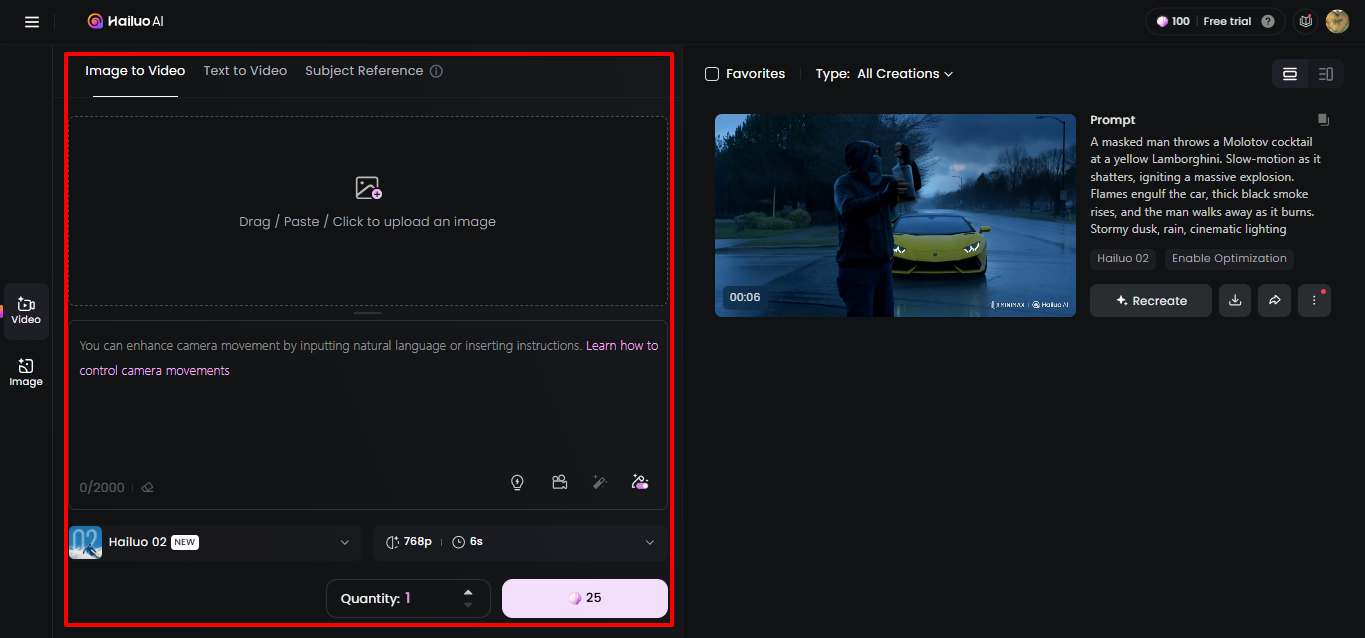Click the magic wand prompt enhance icon
The height and width of the screenshot is (638, 1365).
tap(600, 482)
